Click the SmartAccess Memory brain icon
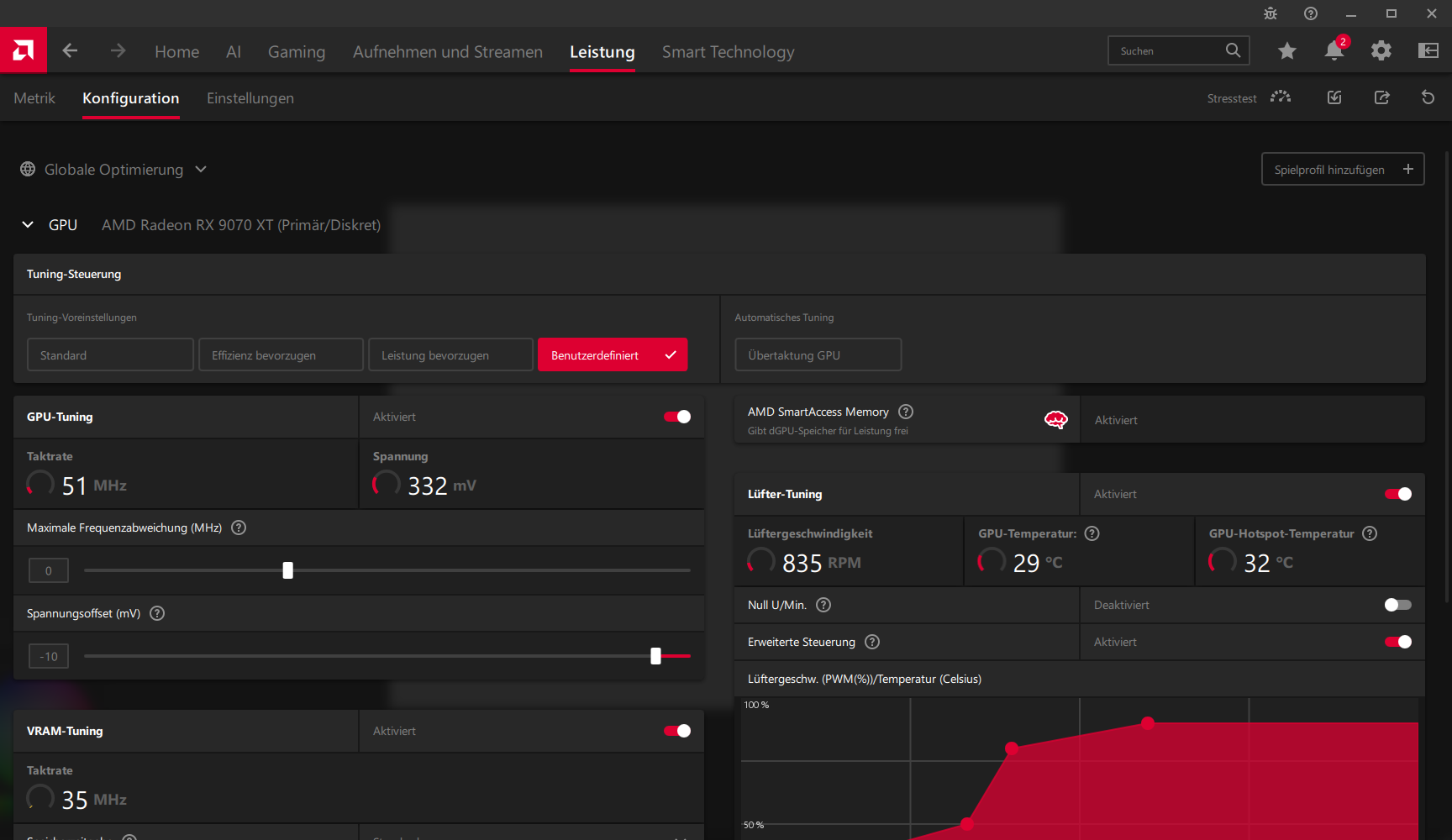The width and height of the screenshot is (1452, 840). (x=1056, y=419)
